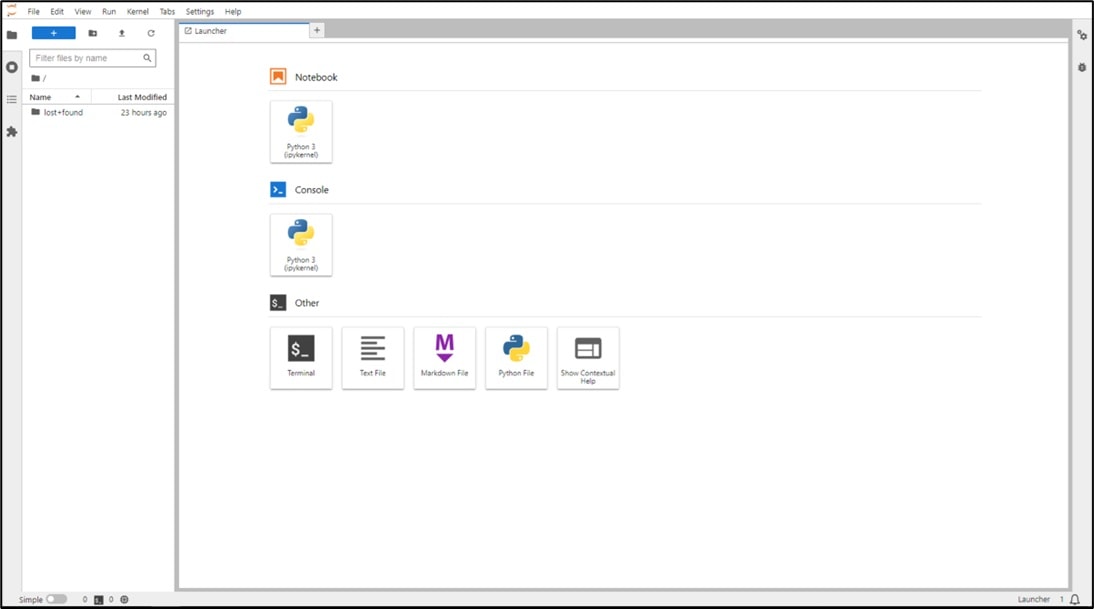The width and height of the screenshot is (1094, 609).
Task: Open the Tabs menu
Action: pos(167,11)
